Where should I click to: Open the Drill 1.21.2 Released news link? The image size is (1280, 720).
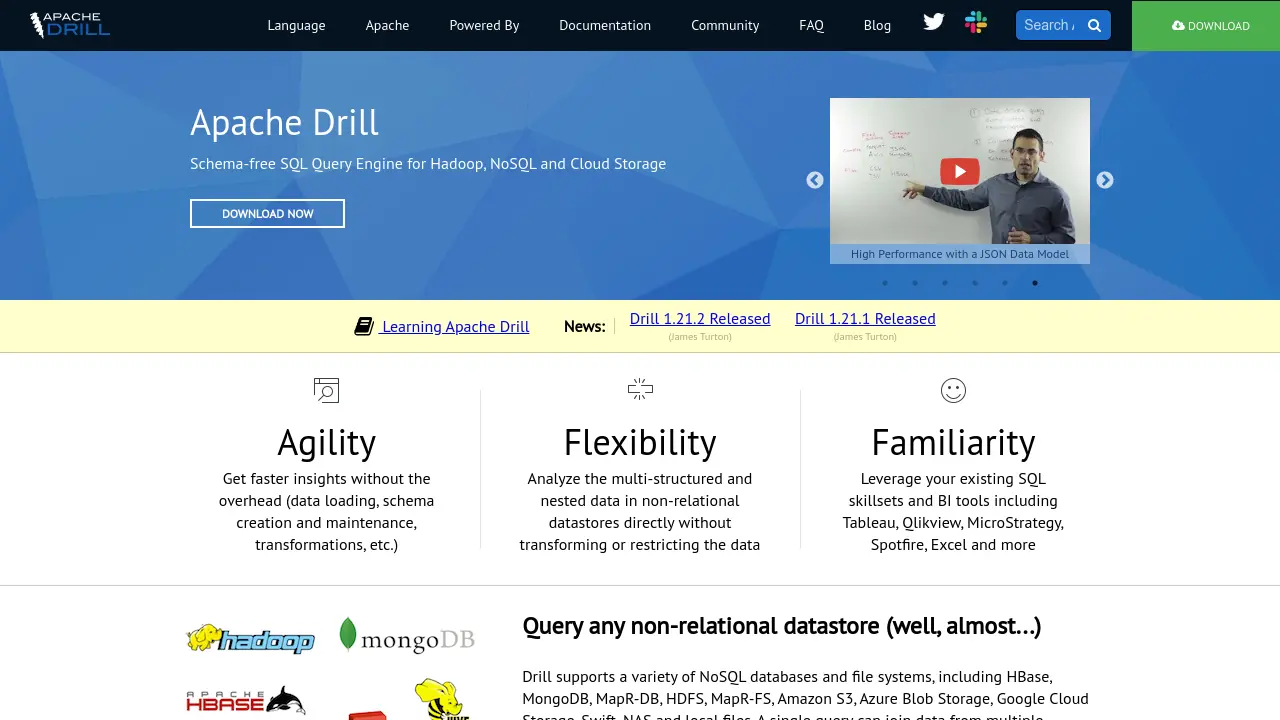pos(700,318)
